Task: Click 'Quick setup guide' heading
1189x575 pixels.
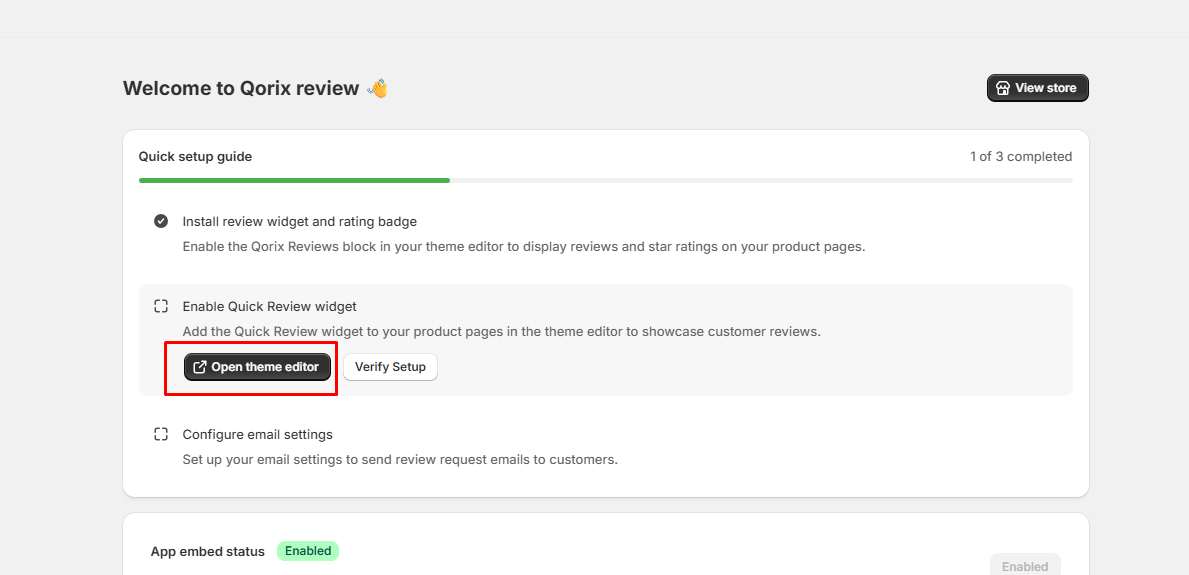Action: [x=196, y=157]
